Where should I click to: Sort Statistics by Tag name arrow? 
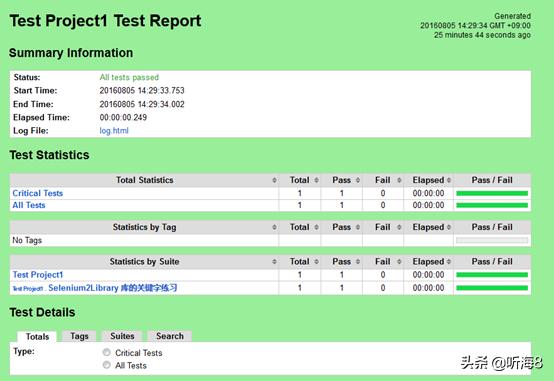(274, 227)
